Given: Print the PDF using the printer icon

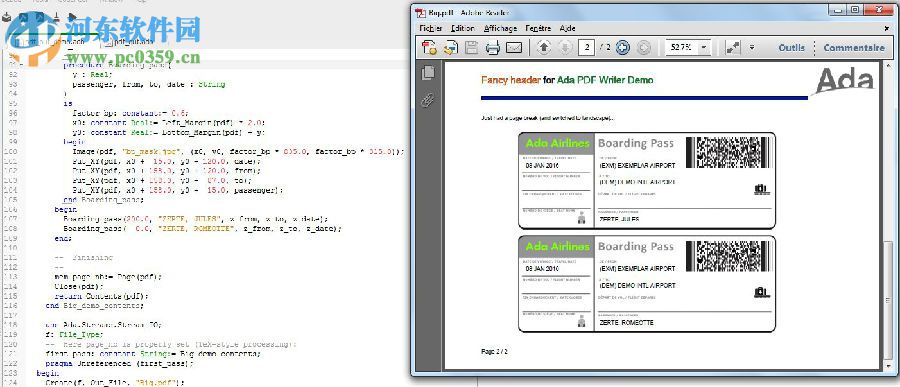Looking at the screenshot, I should (493, 48).
